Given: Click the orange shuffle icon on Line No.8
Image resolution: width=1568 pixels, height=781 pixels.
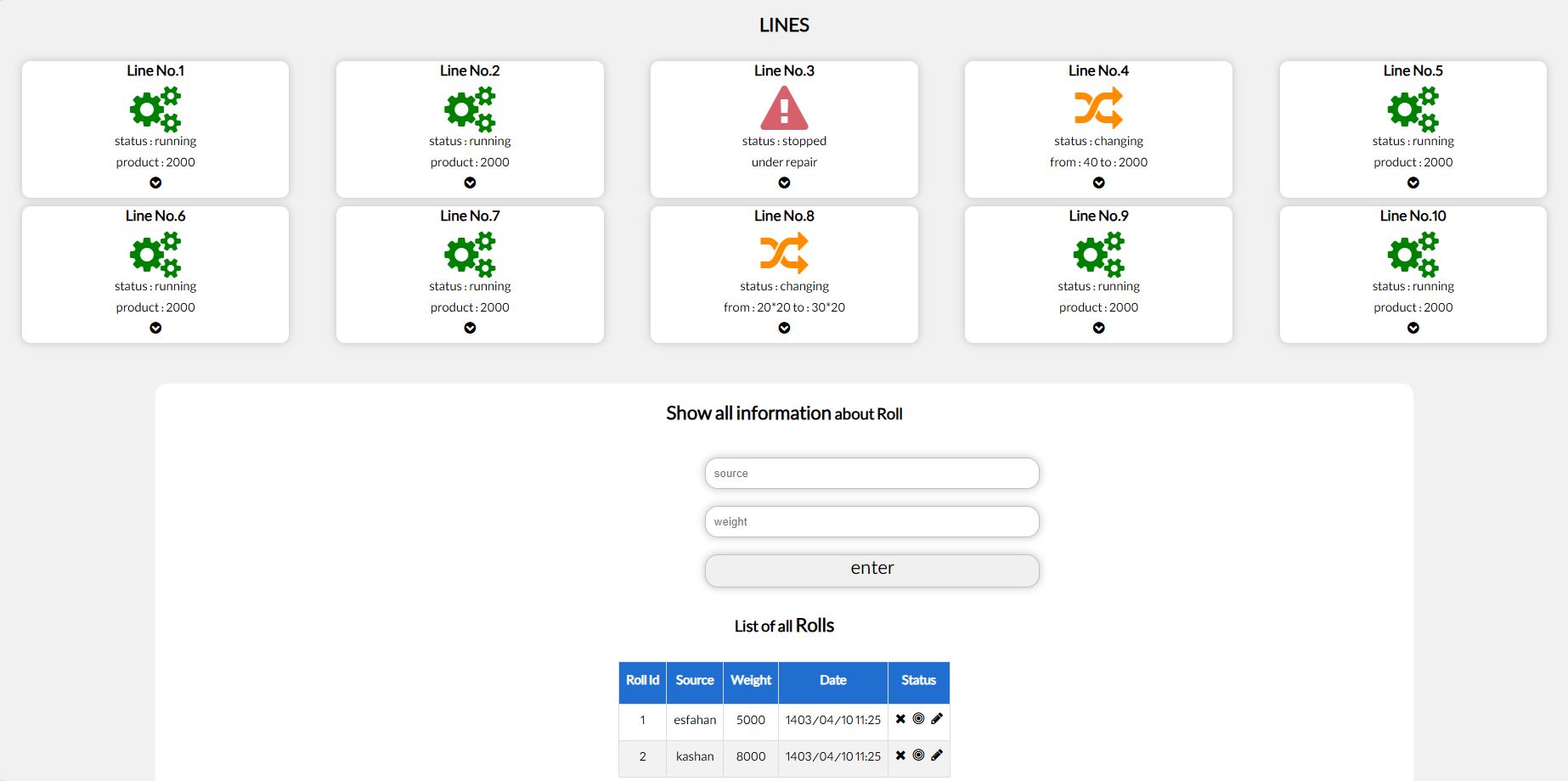Looking at the screenshot, I should click(784, 254).
